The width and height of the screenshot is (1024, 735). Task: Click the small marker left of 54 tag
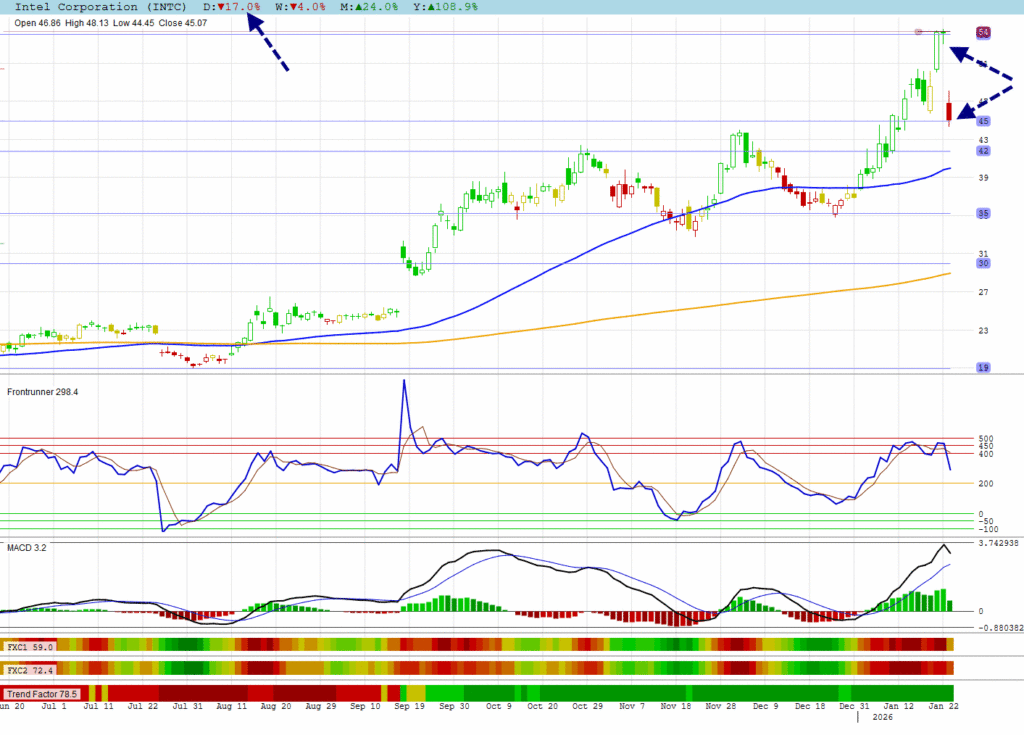point(918,33)
